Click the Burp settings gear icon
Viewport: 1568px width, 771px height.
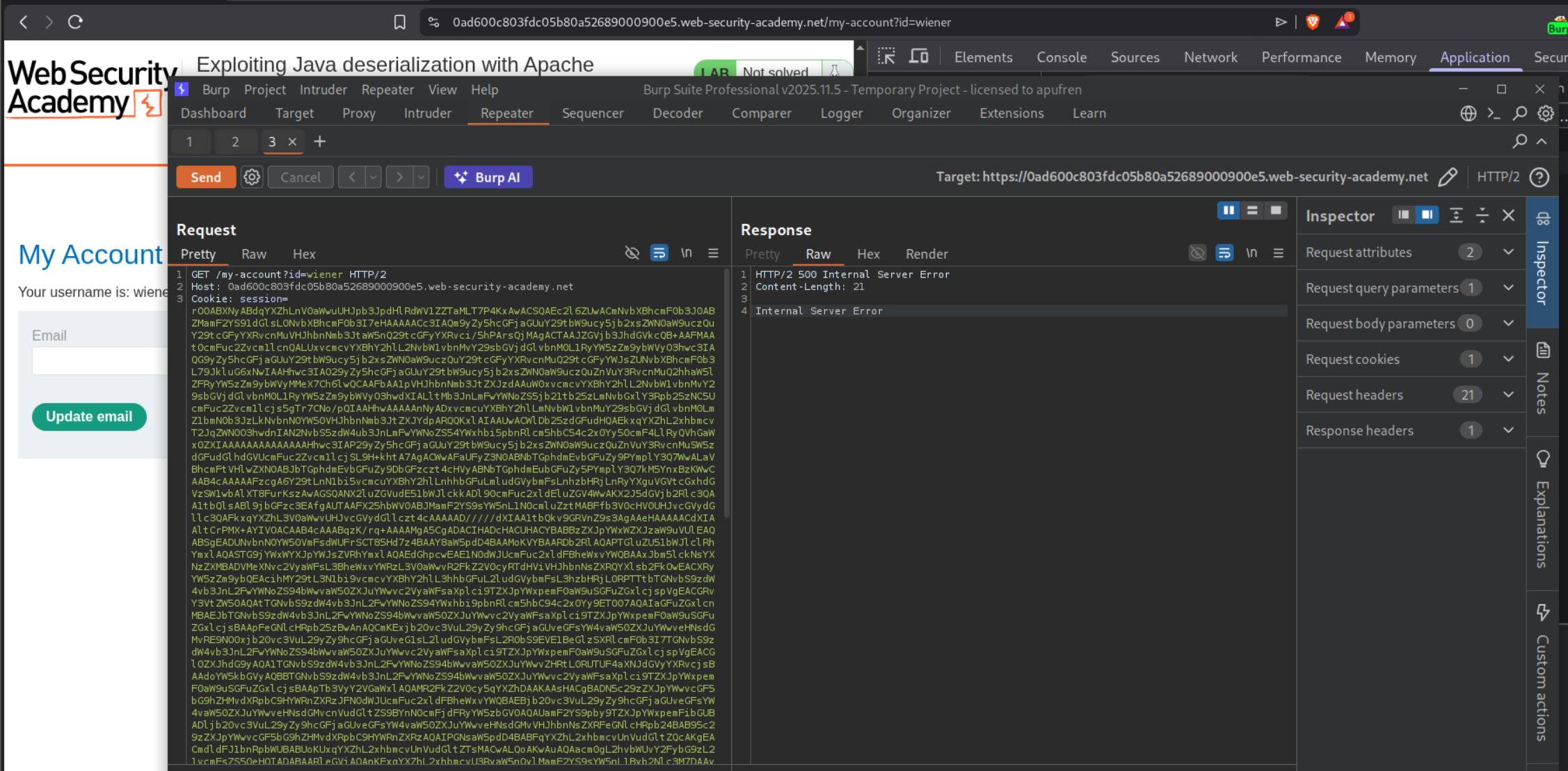point(1545,113)
